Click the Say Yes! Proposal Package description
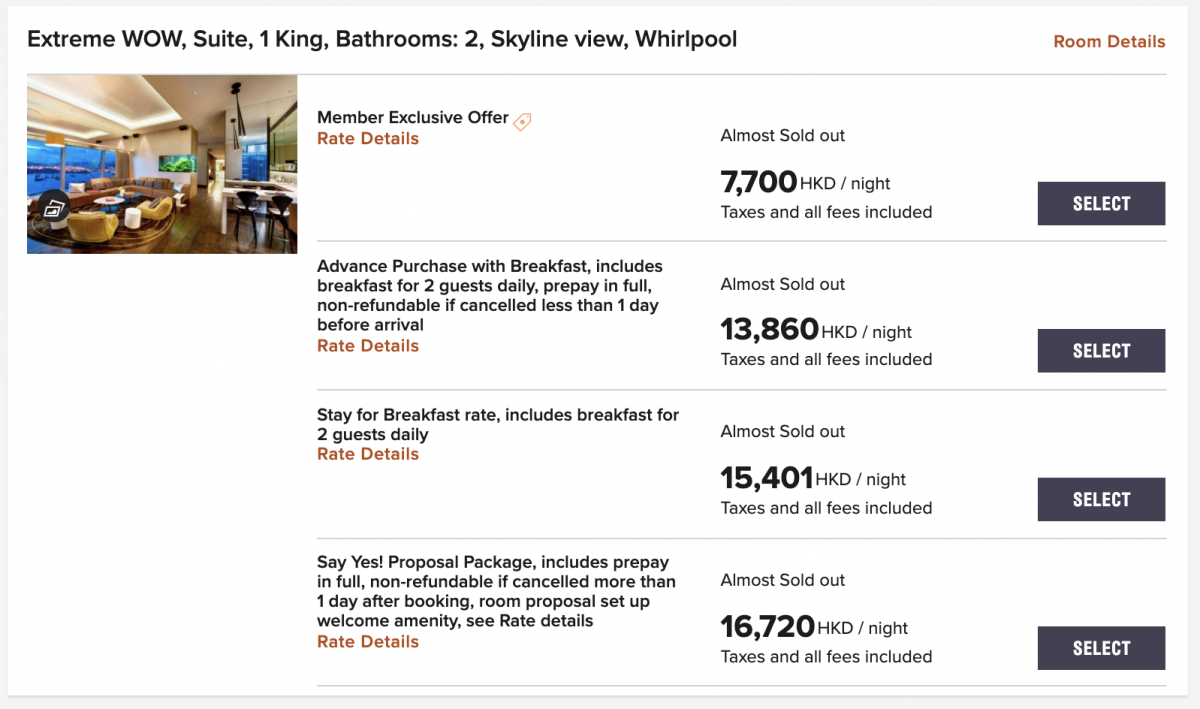This screenshot has height=709, width=1200. (x=496, y=592)
